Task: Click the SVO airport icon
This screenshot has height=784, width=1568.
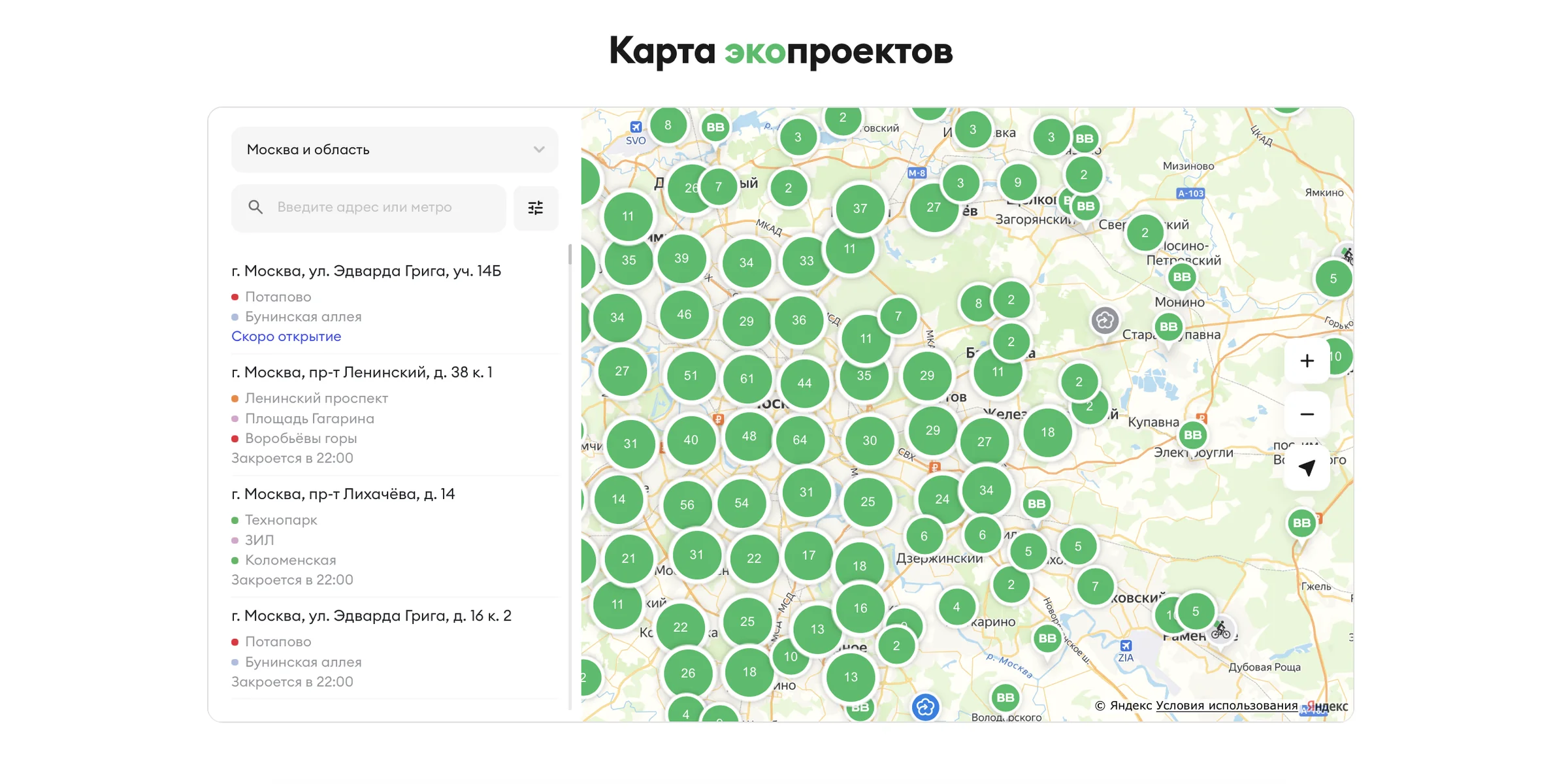Action: (x=636, y=127)
